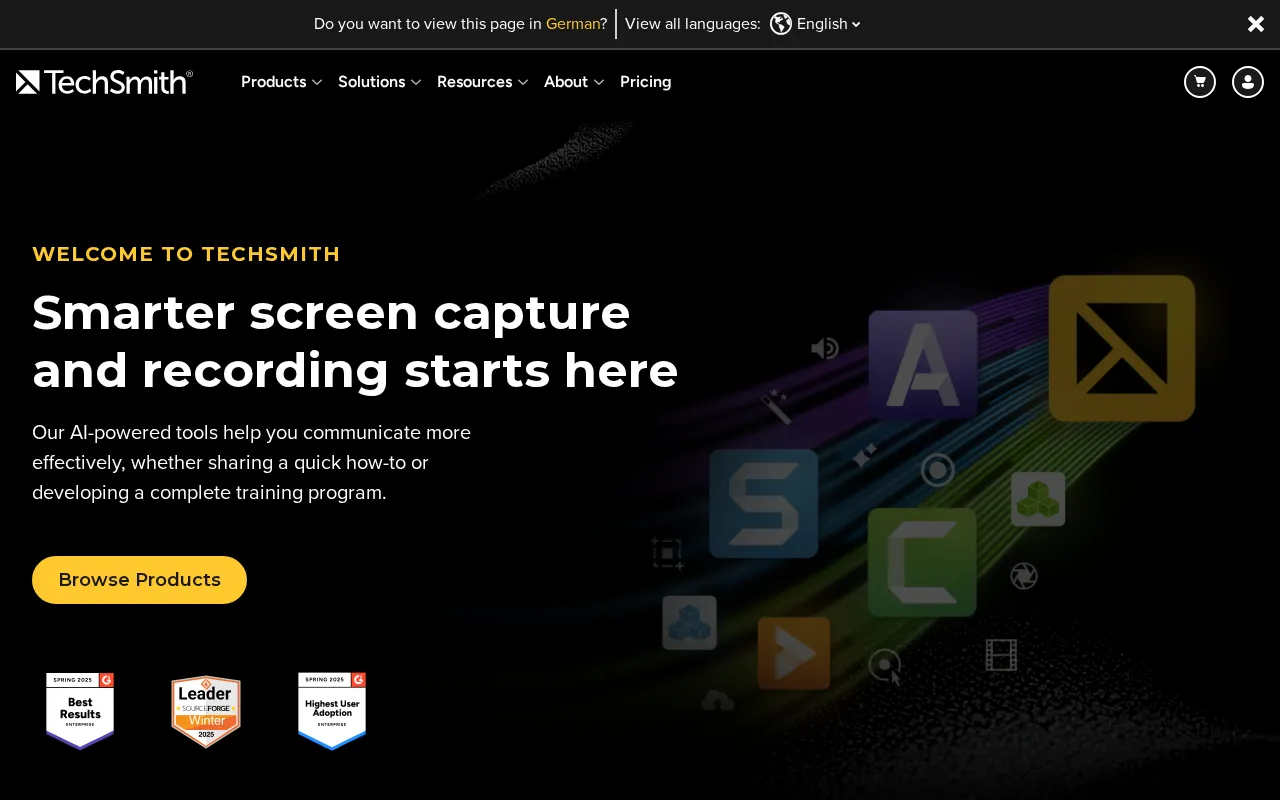Go to TechSmith logo homepage
This screenshot has height=800, width=1280.
(104, 82)
